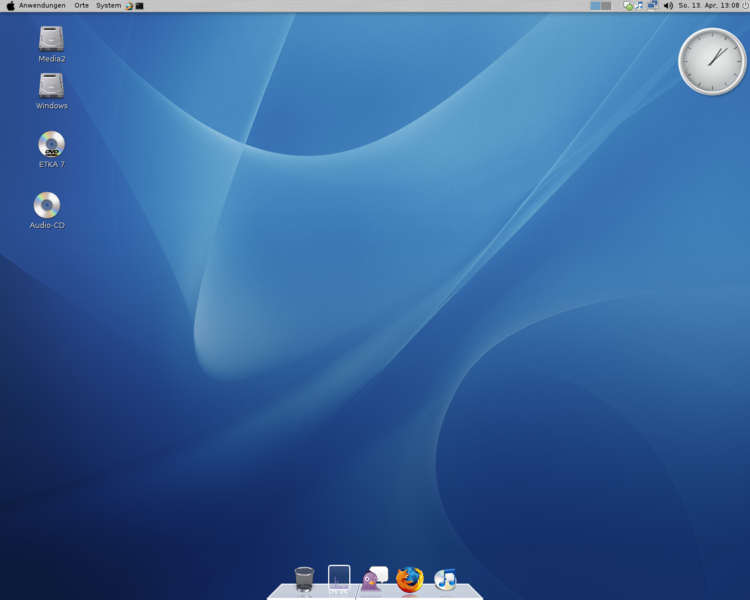
Task: Launch Firefox from the dock
Action: pyautogui.click(x=410, y=579)
